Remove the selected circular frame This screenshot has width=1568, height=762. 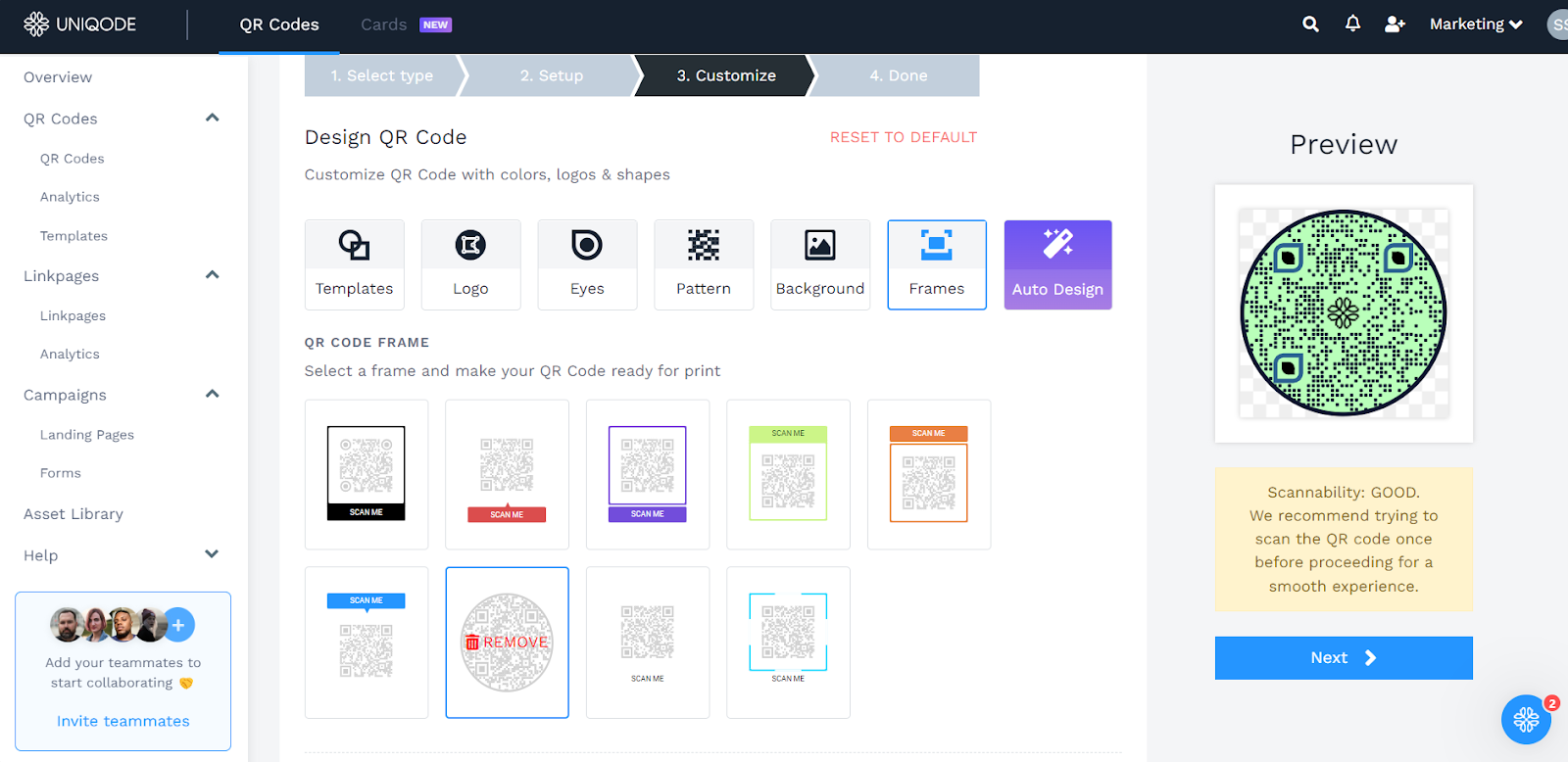[507, 643]
